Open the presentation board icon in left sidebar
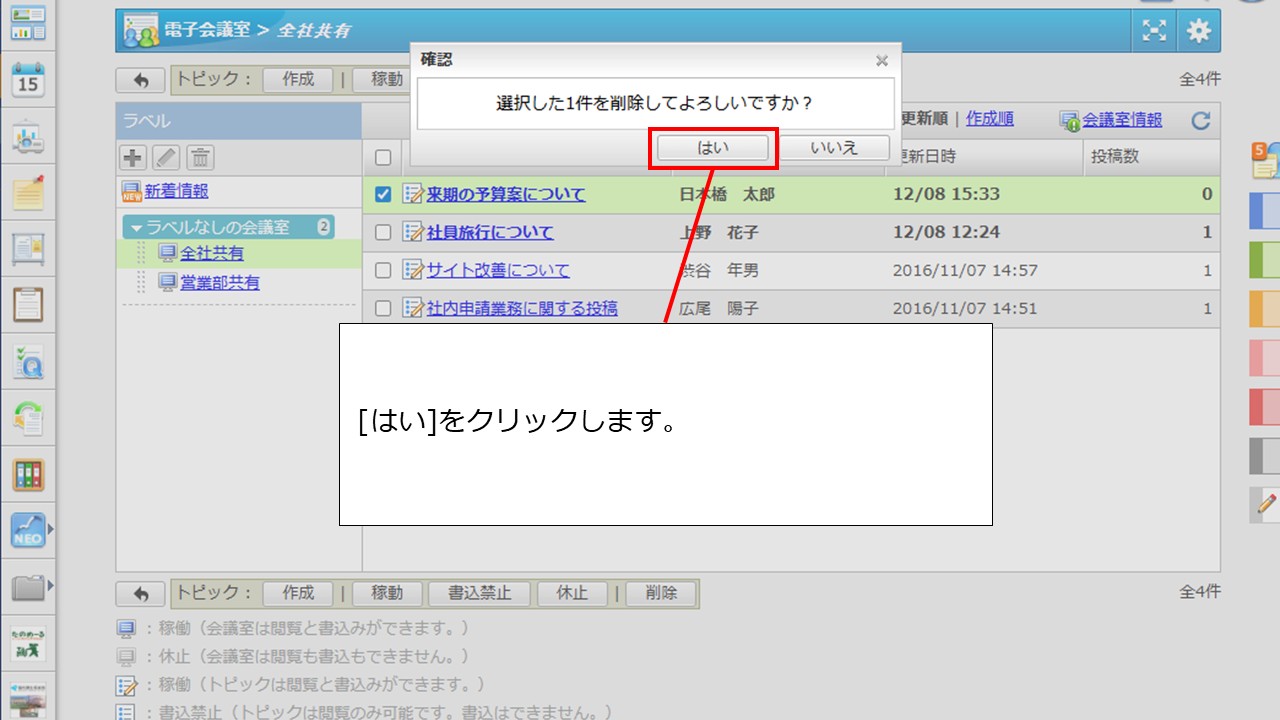This screenshot has height=720, width=1280. coord(28,136)
